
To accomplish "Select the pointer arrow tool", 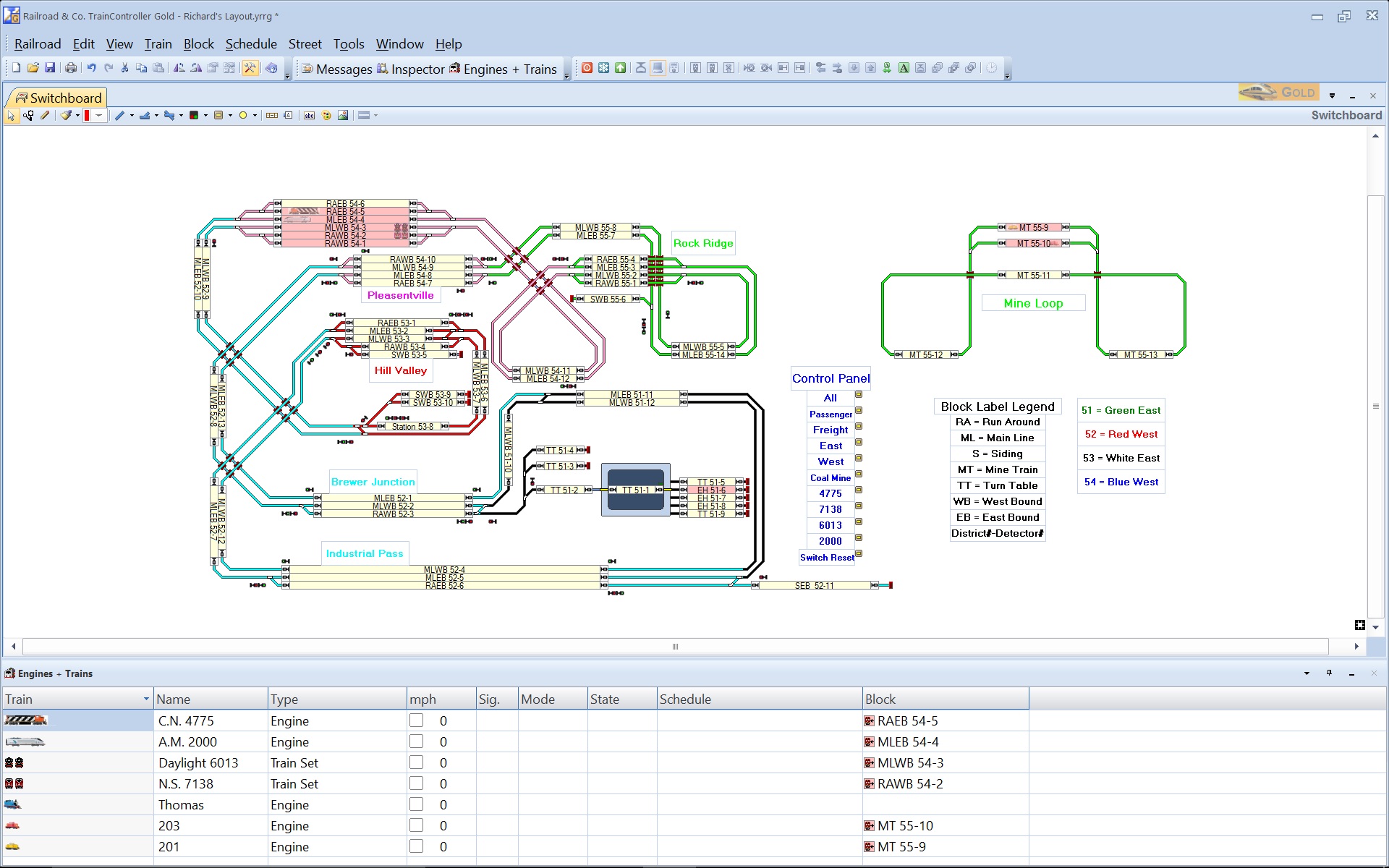I will (12, 115).
